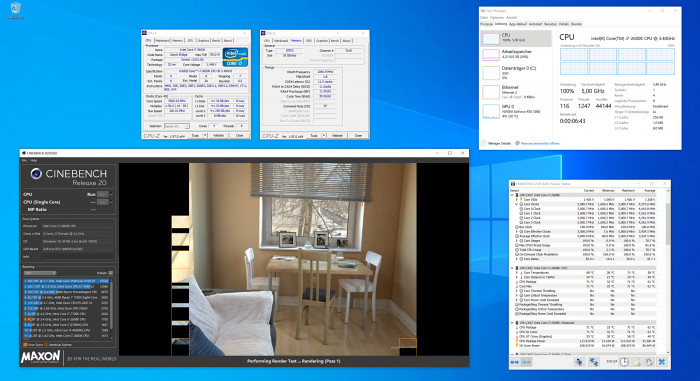Switch to Details tab in Task Manager
The image size is (700, 381).
pos(564,24)
